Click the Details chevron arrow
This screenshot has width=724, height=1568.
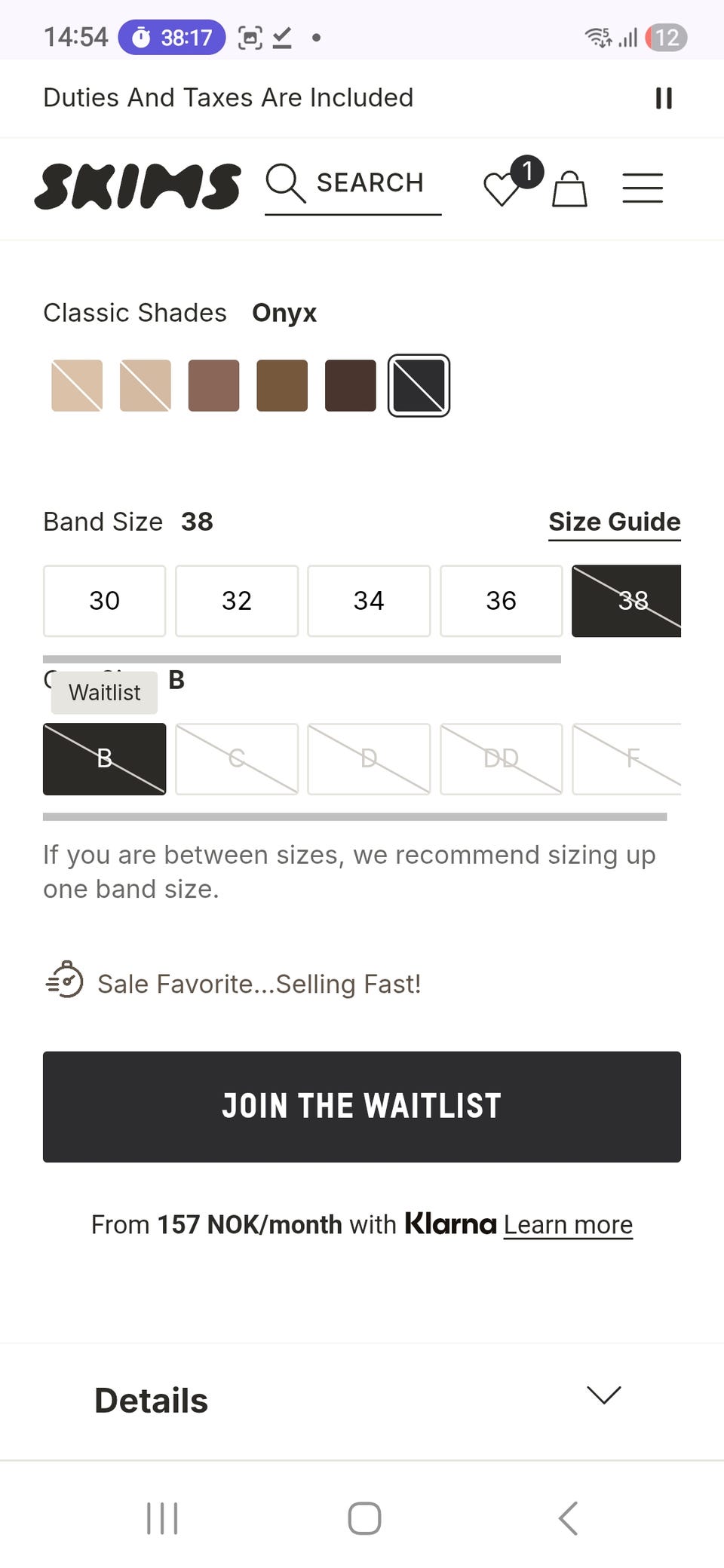(x=603, y=1395)
